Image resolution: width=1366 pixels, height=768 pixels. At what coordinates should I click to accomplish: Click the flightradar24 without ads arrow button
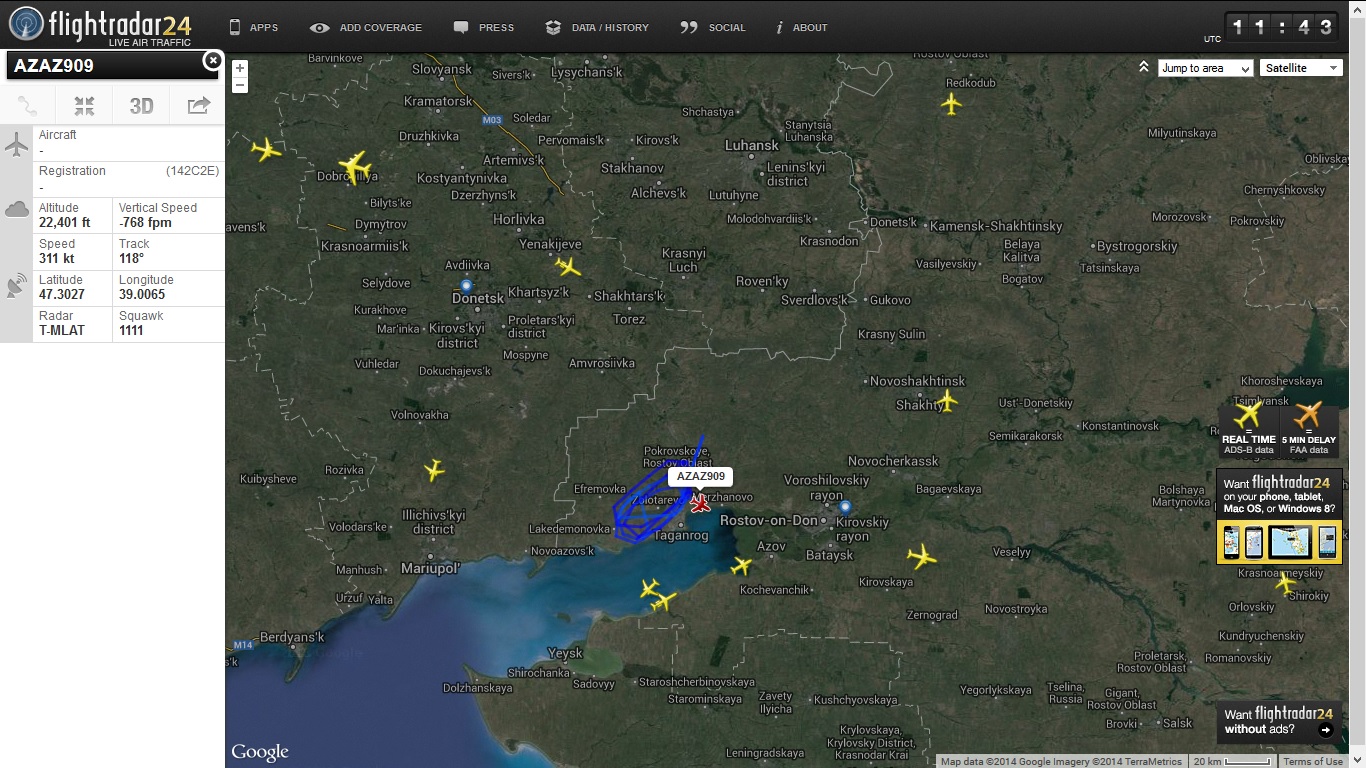[x=1326, y=730]
